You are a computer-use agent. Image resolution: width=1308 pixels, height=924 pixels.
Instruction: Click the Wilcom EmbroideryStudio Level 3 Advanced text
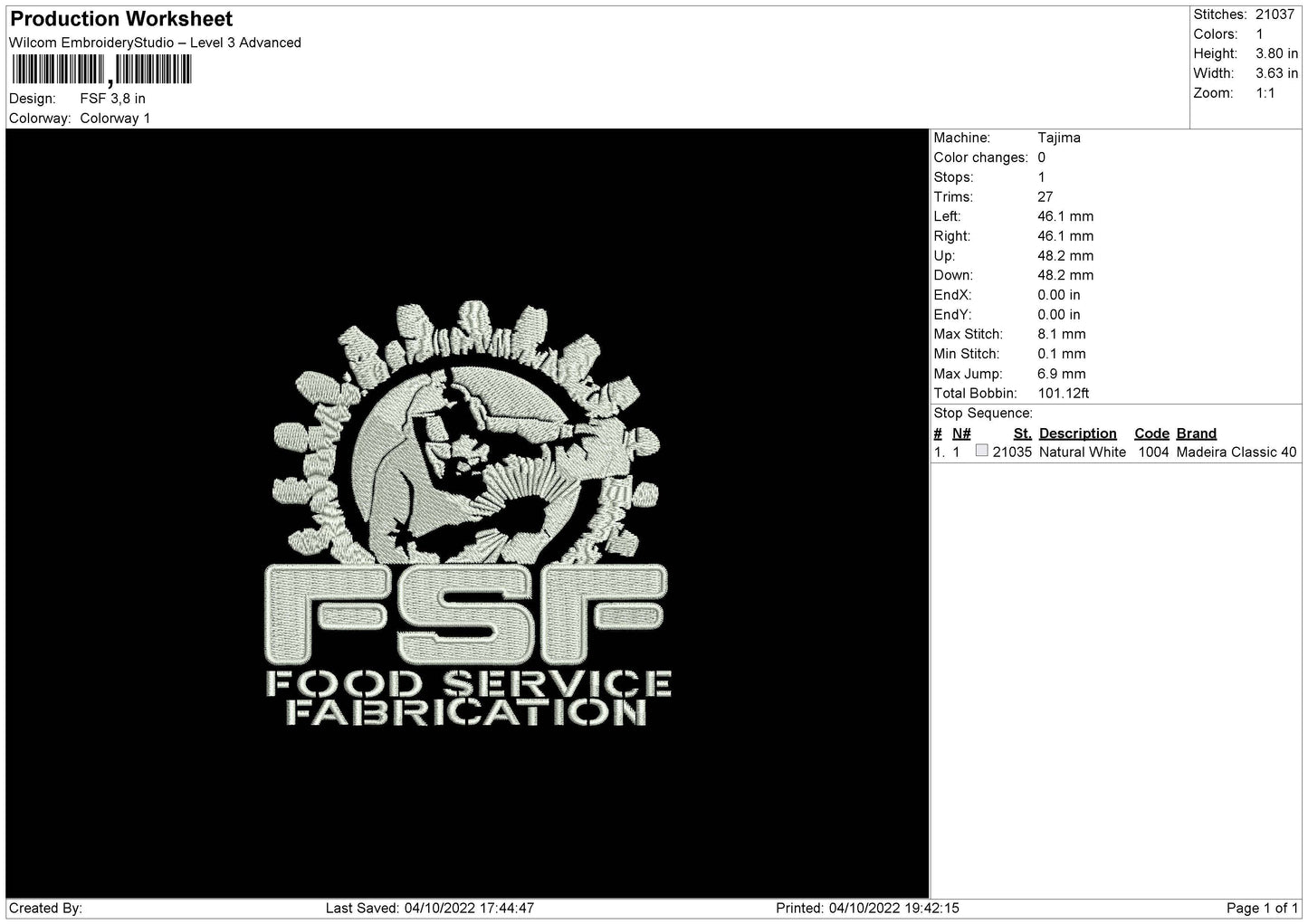coord(155,43)
